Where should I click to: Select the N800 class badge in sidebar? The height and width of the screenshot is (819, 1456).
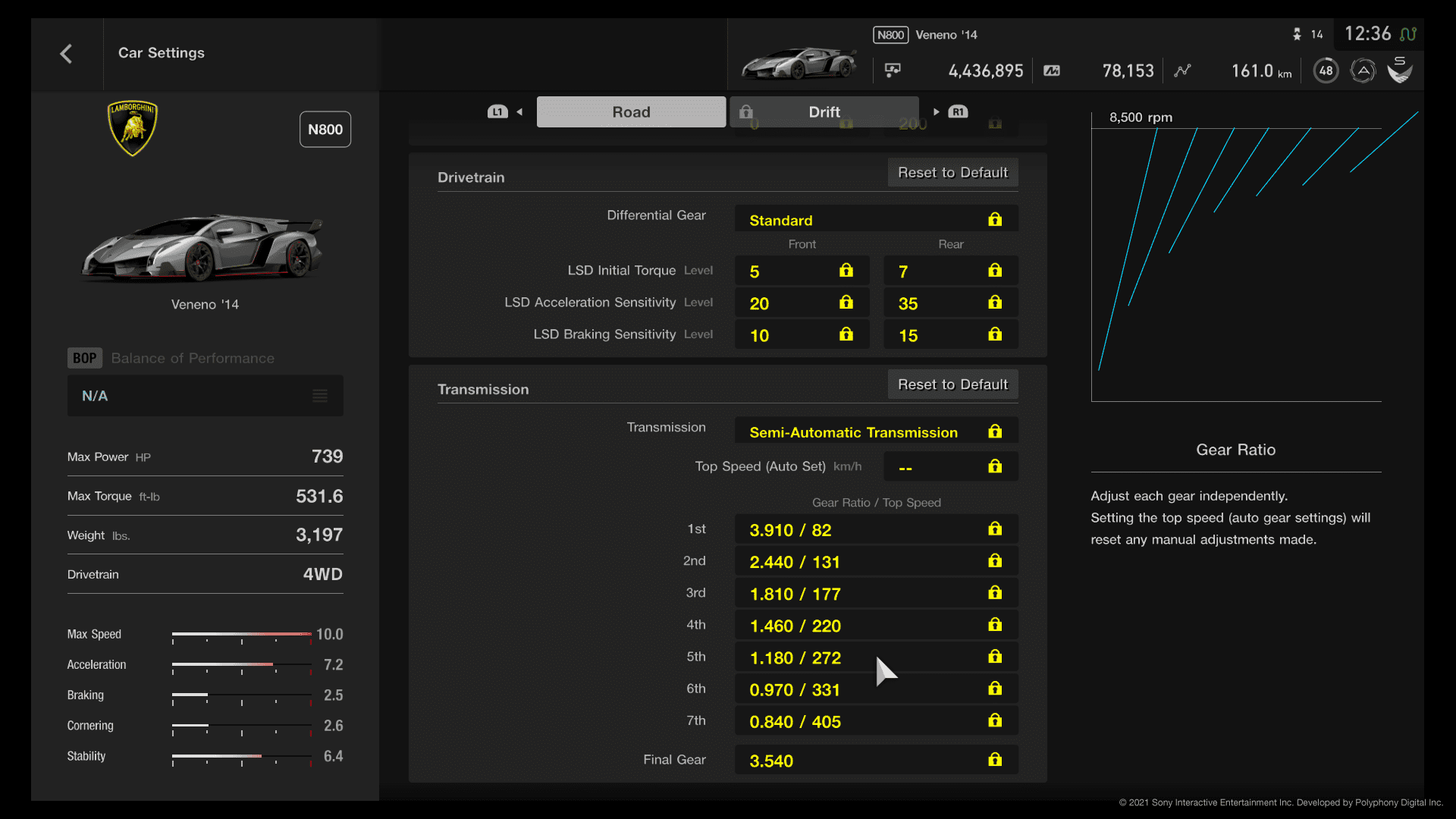(325, 130)
